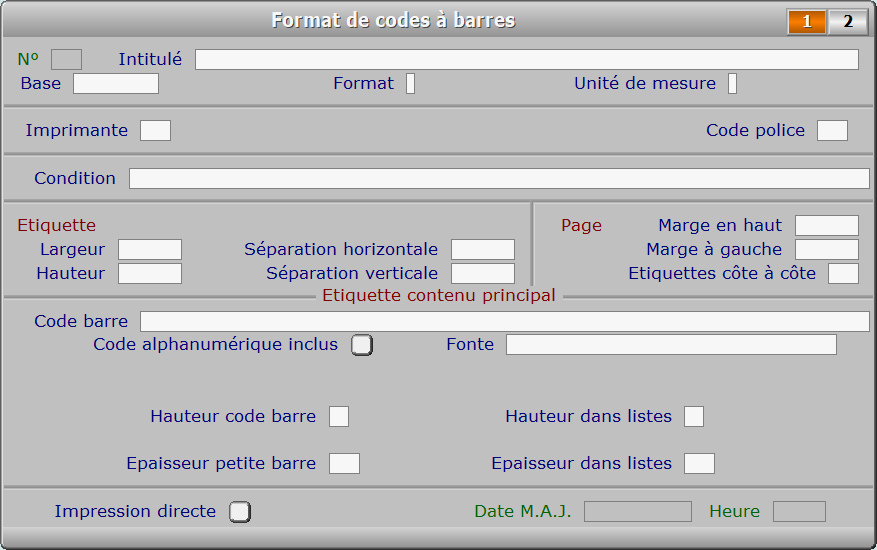Click the 'Code alphanumérique inclus' label
Image resolution: width=877 pixels, height=550 pixels.
coord(215,345)
